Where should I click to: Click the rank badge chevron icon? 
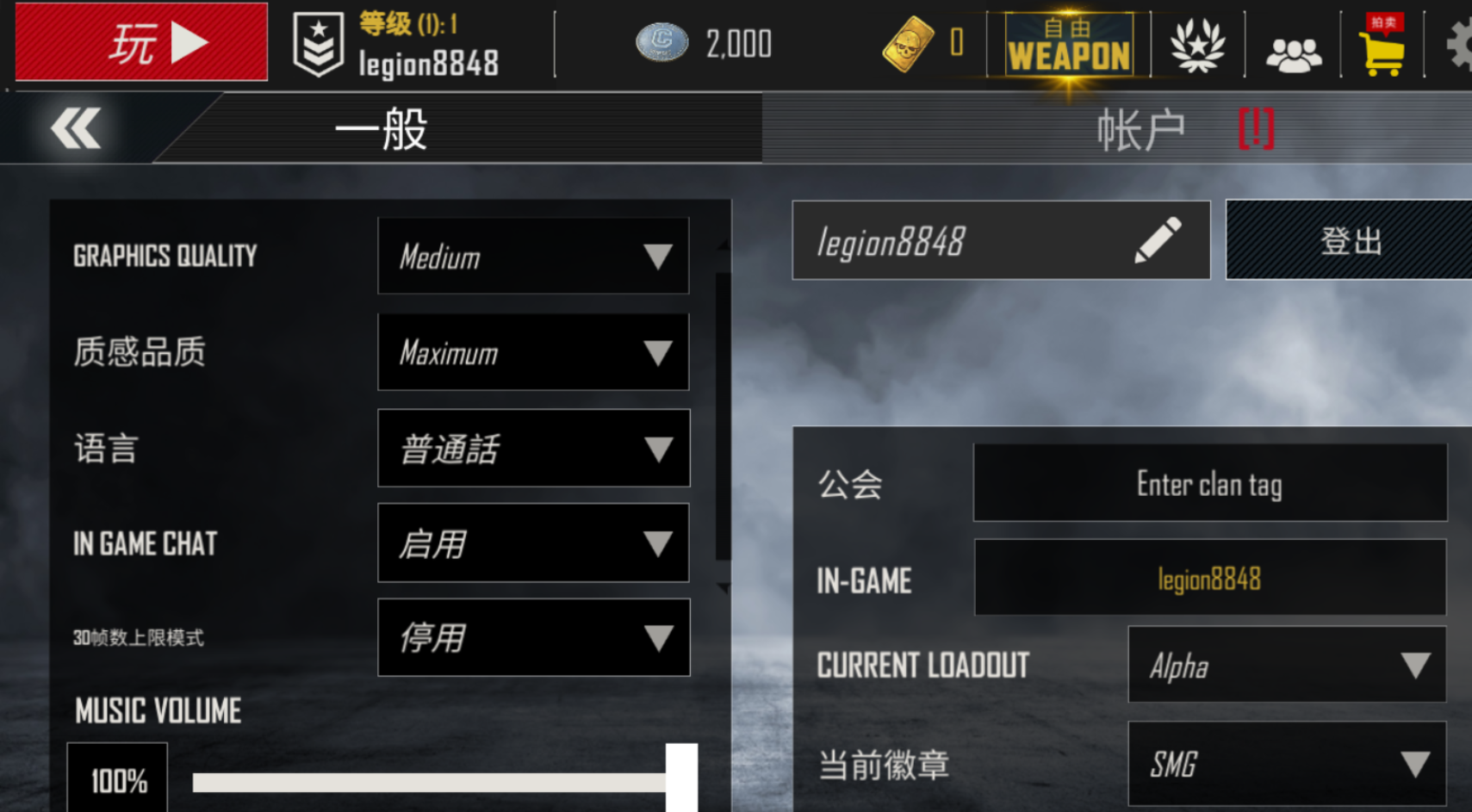pyautogui.click(x=318, y=46)
